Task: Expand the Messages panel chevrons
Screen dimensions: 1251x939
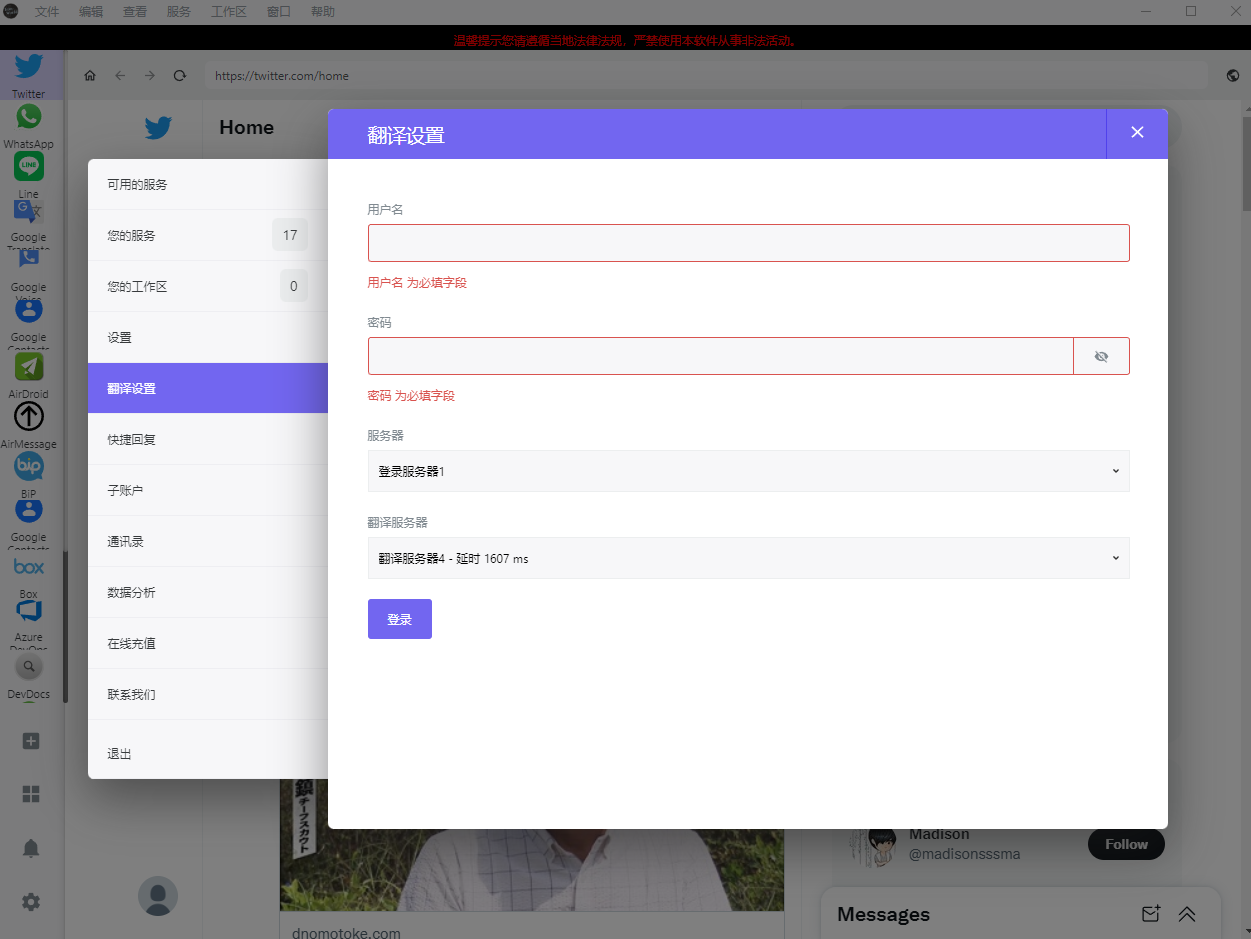Action: [x=1187, y=914]
